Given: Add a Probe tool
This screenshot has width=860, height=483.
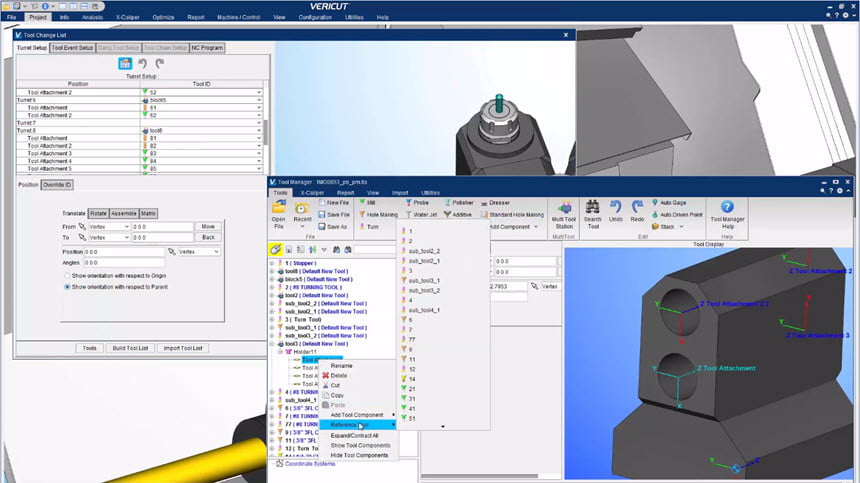Looking at the screenshot, I should (417, 203).
